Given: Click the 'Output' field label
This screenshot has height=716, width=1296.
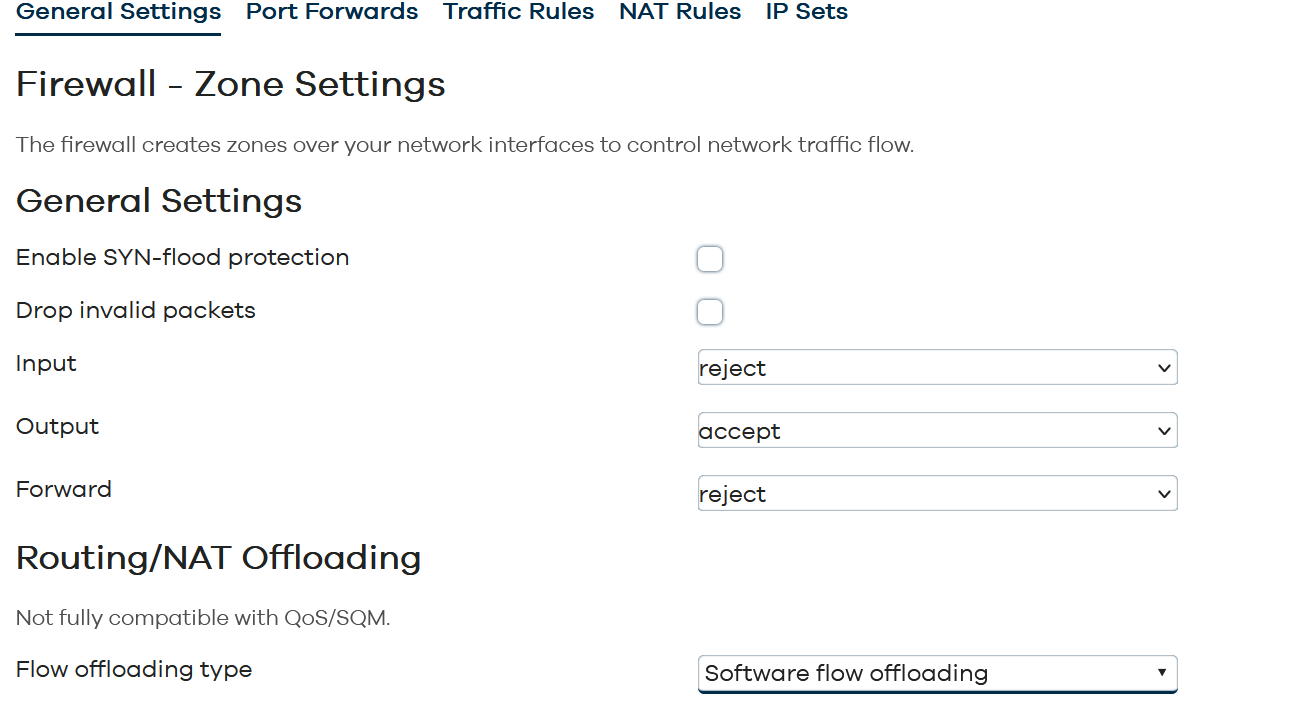Looking at the screenshot, I should pos(57,427).
